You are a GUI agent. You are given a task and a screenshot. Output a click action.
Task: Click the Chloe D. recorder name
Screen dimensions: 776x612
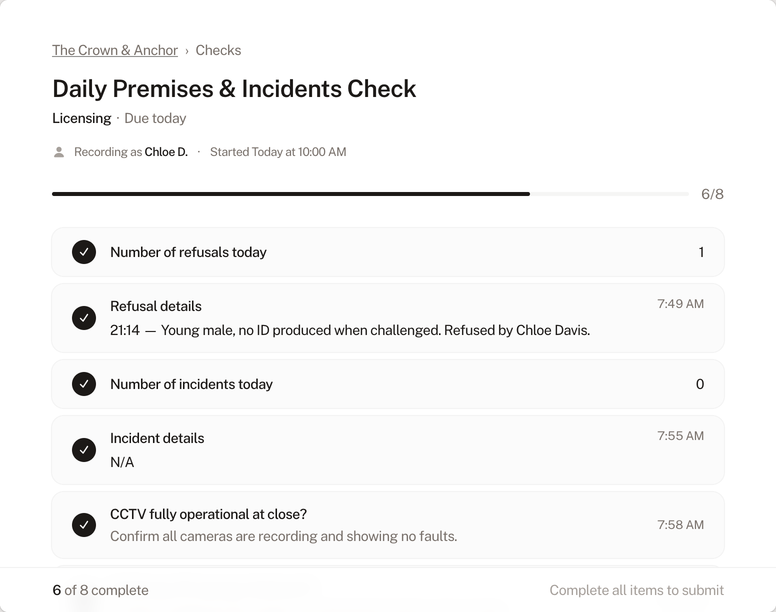[166, 152]
